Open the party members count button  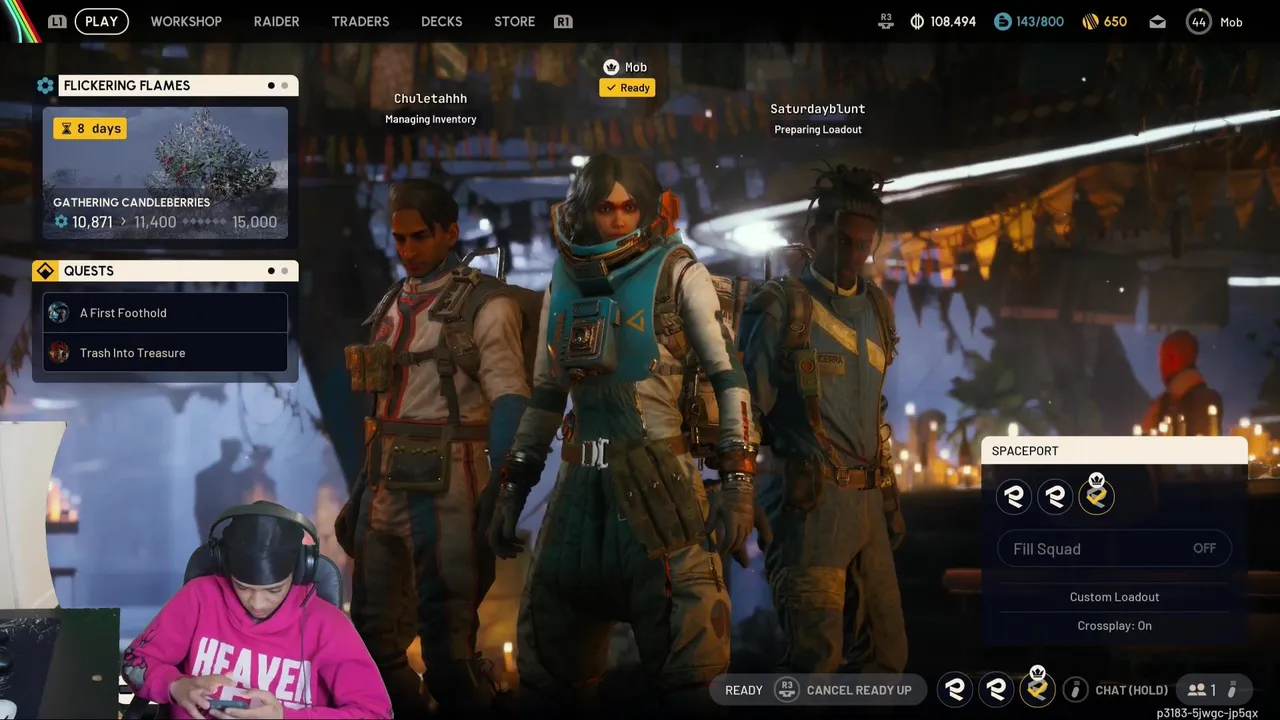(x=1213, y=689)
